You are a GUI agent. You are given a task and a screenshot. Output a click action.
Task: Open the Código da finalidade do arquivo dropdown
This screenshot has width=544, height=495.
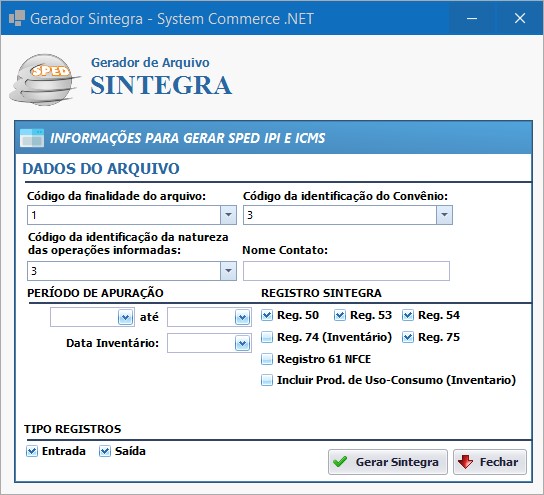pos(228,215)
